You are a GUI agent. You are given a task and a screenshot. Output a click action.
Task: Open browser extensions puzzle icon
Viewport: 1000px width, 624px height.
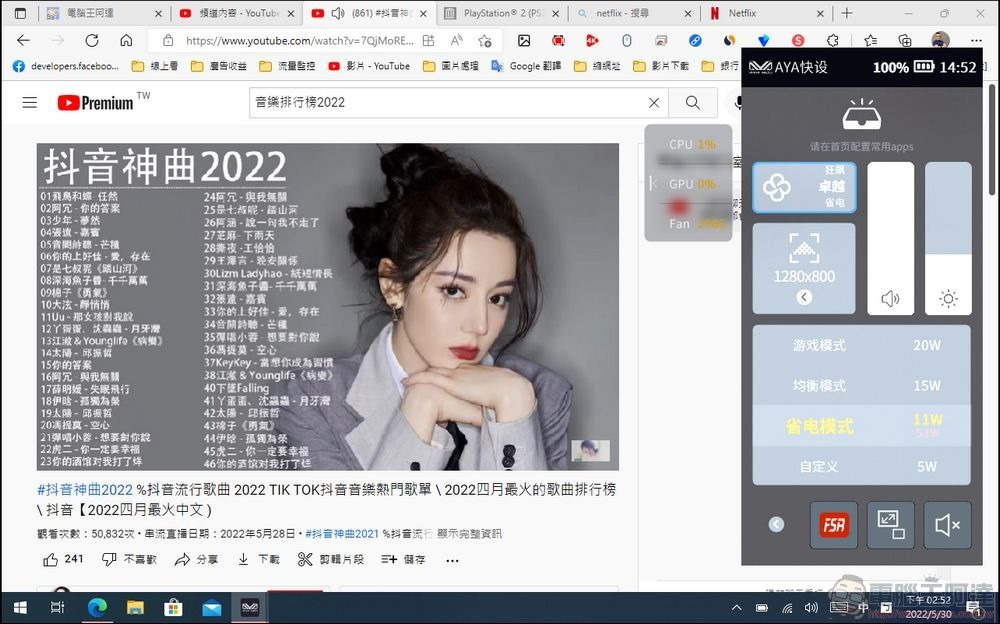click(832, 41)
